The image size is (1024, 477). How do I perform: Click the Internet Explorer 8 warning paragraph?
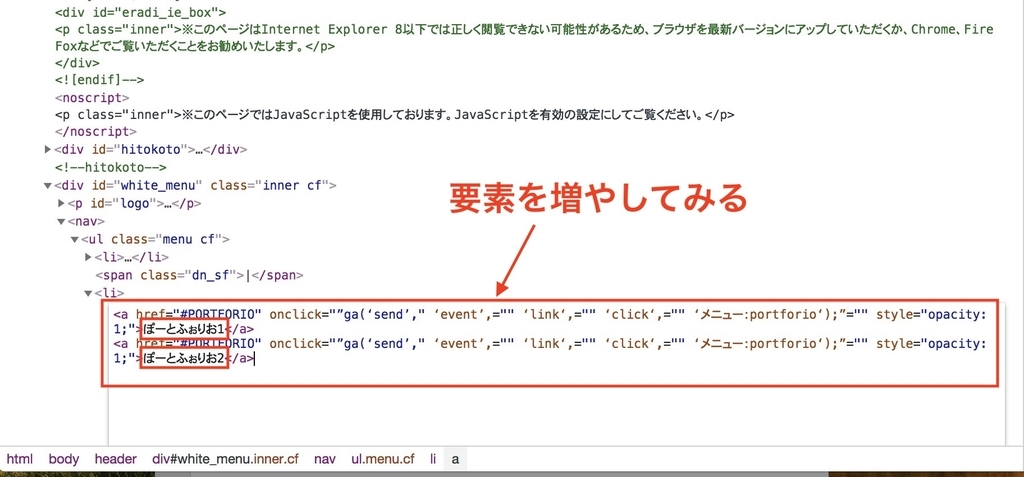(x=524, y=38)
